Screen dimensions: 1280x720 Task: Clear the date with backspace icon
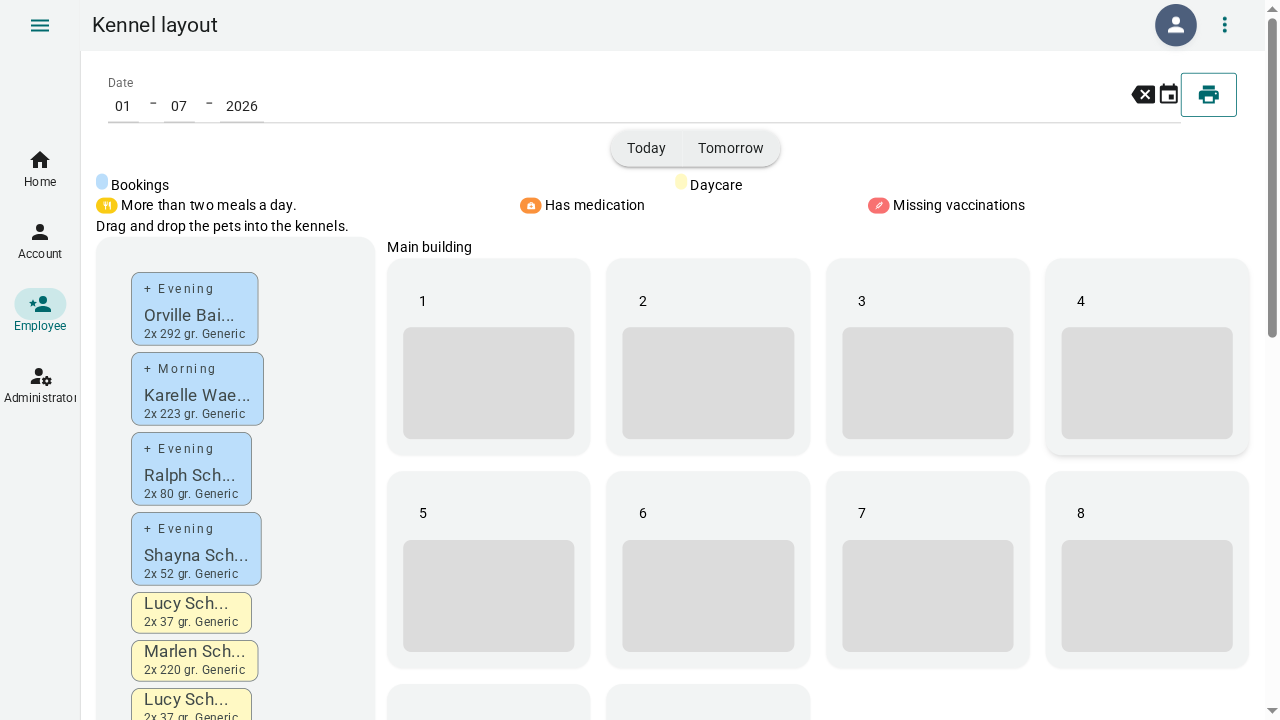tap(1143, 95)
